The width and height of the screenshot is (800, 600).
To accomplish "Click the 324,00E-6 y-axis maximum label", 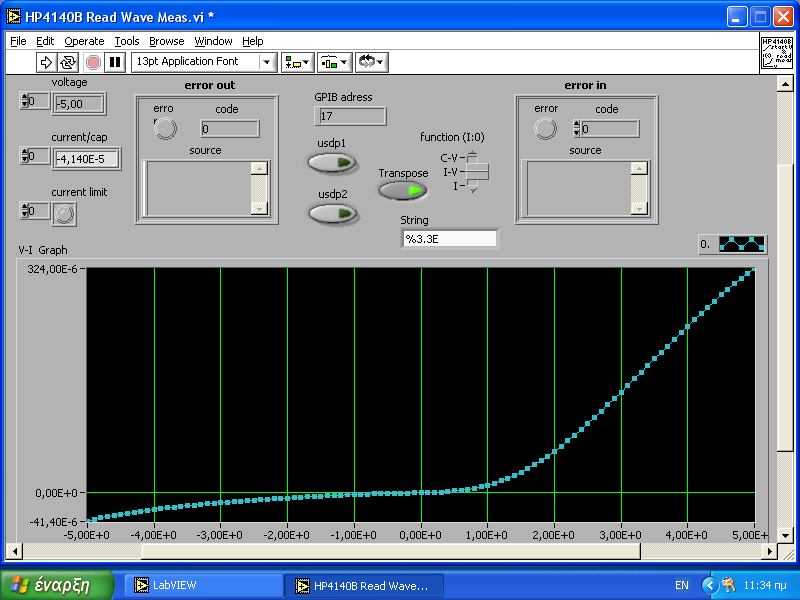I will click(x=53, y=269).
